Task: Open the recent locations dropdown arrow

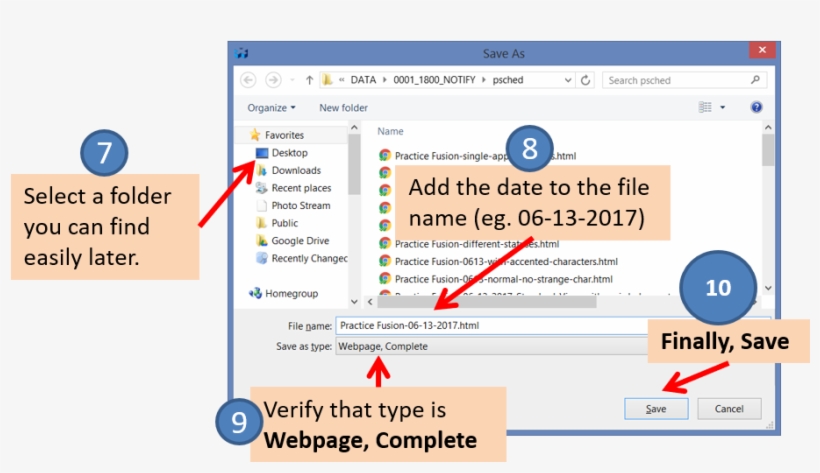Action: pyautogui.click(x=292, y=80)
